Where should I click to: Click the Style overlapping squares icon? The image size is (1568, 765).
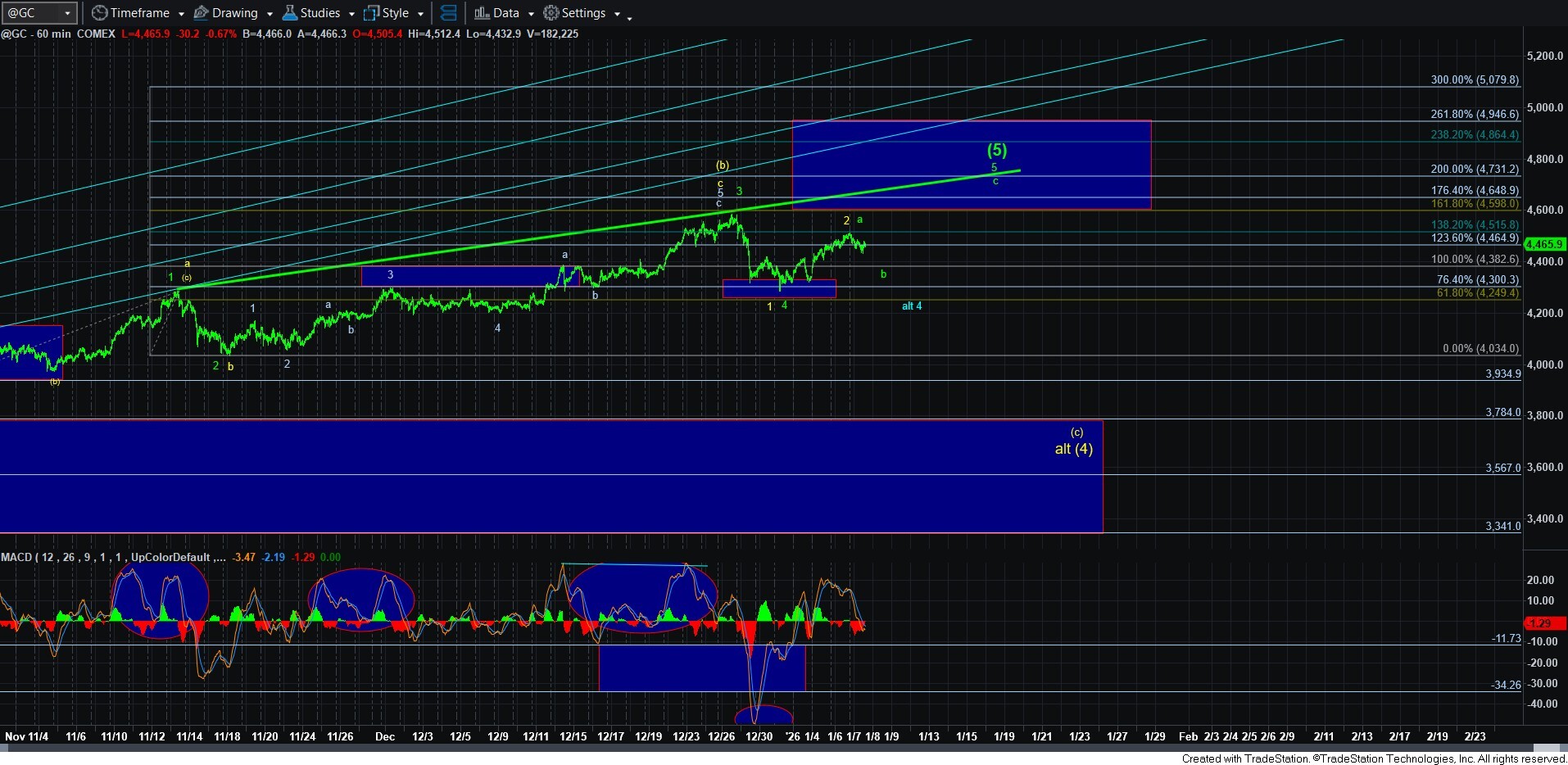pos(371,13)
